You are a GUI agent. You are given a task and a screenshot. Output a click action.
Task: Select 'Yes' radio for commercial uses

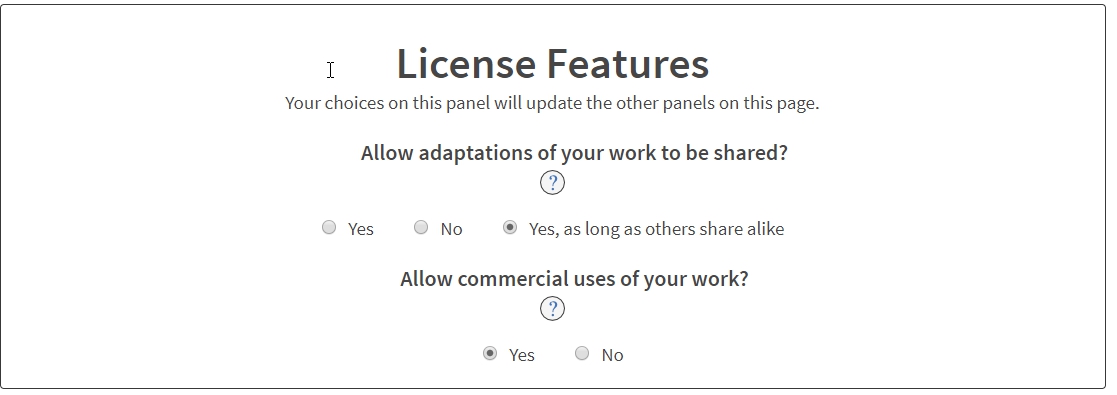pyautogui.click(x=490, y=354)
